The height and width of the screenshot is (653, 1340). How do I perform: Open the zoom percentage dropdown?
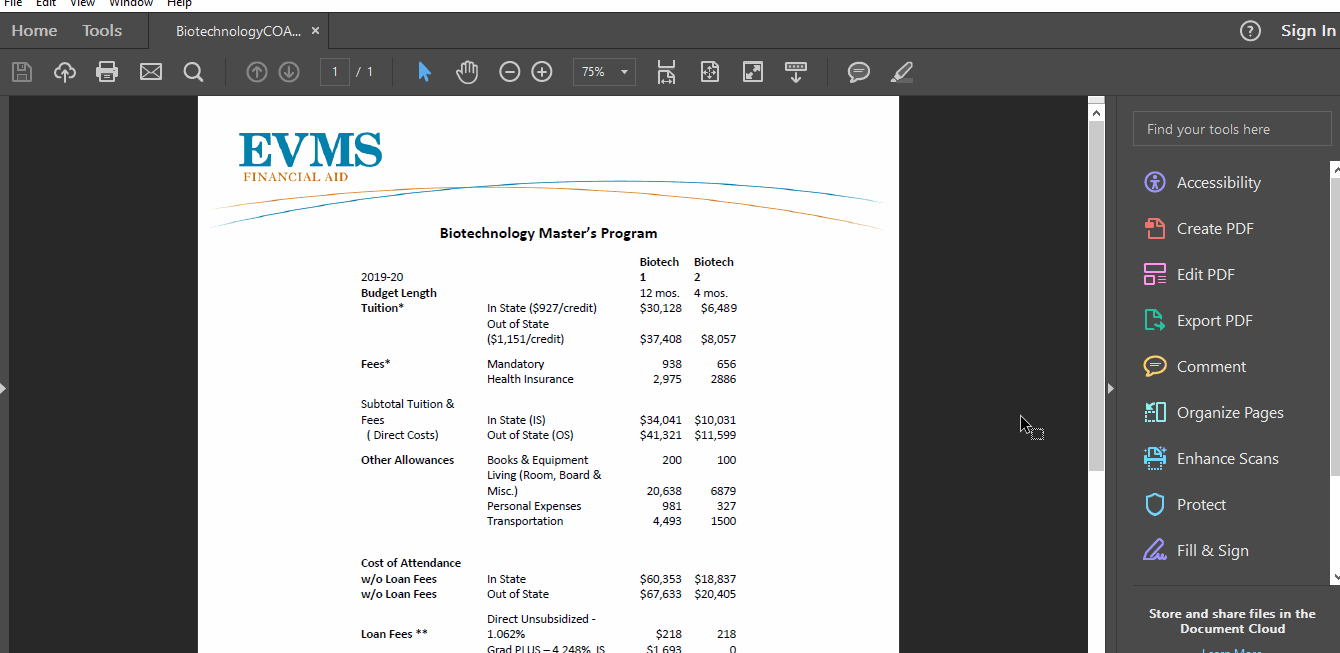click(604, 71)
